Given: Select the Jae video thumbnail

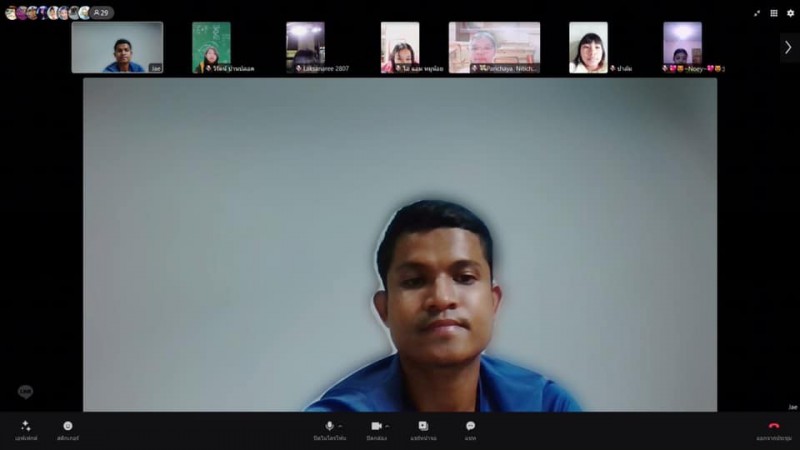Looking at the screenshot, I should [x=117, y=47].
